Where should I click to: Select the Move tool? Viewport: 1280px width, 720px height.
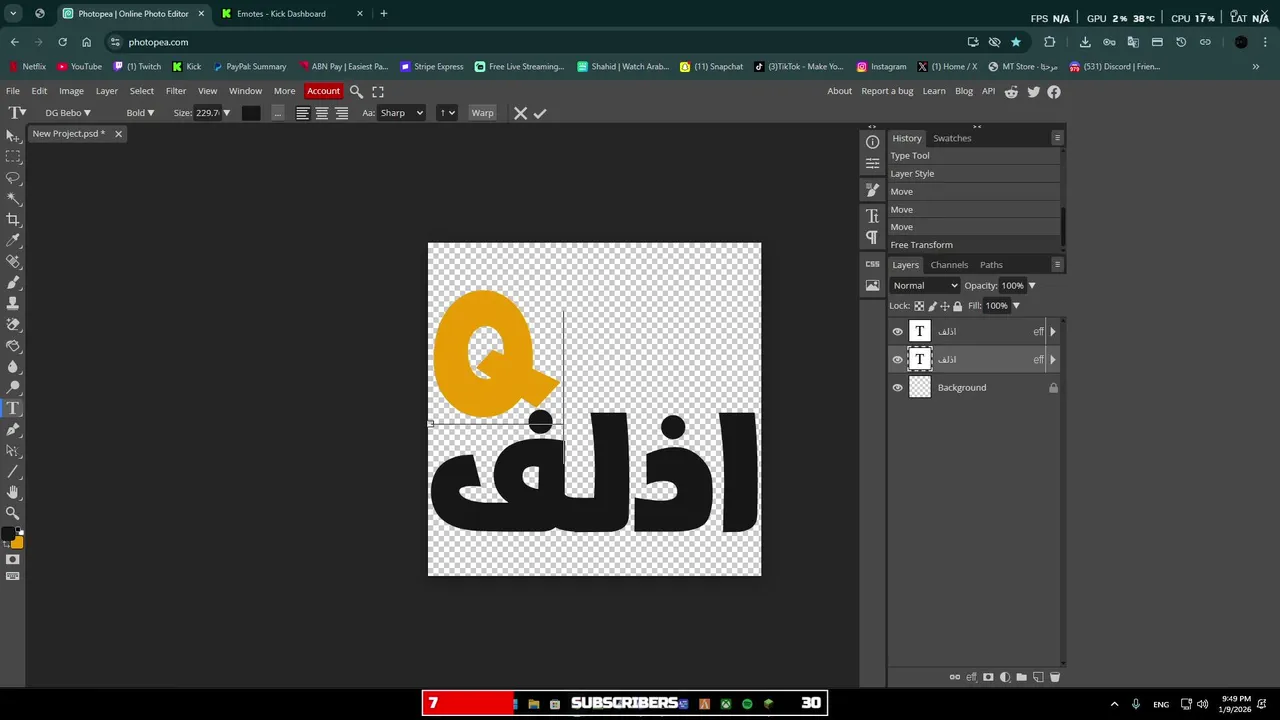13,135
